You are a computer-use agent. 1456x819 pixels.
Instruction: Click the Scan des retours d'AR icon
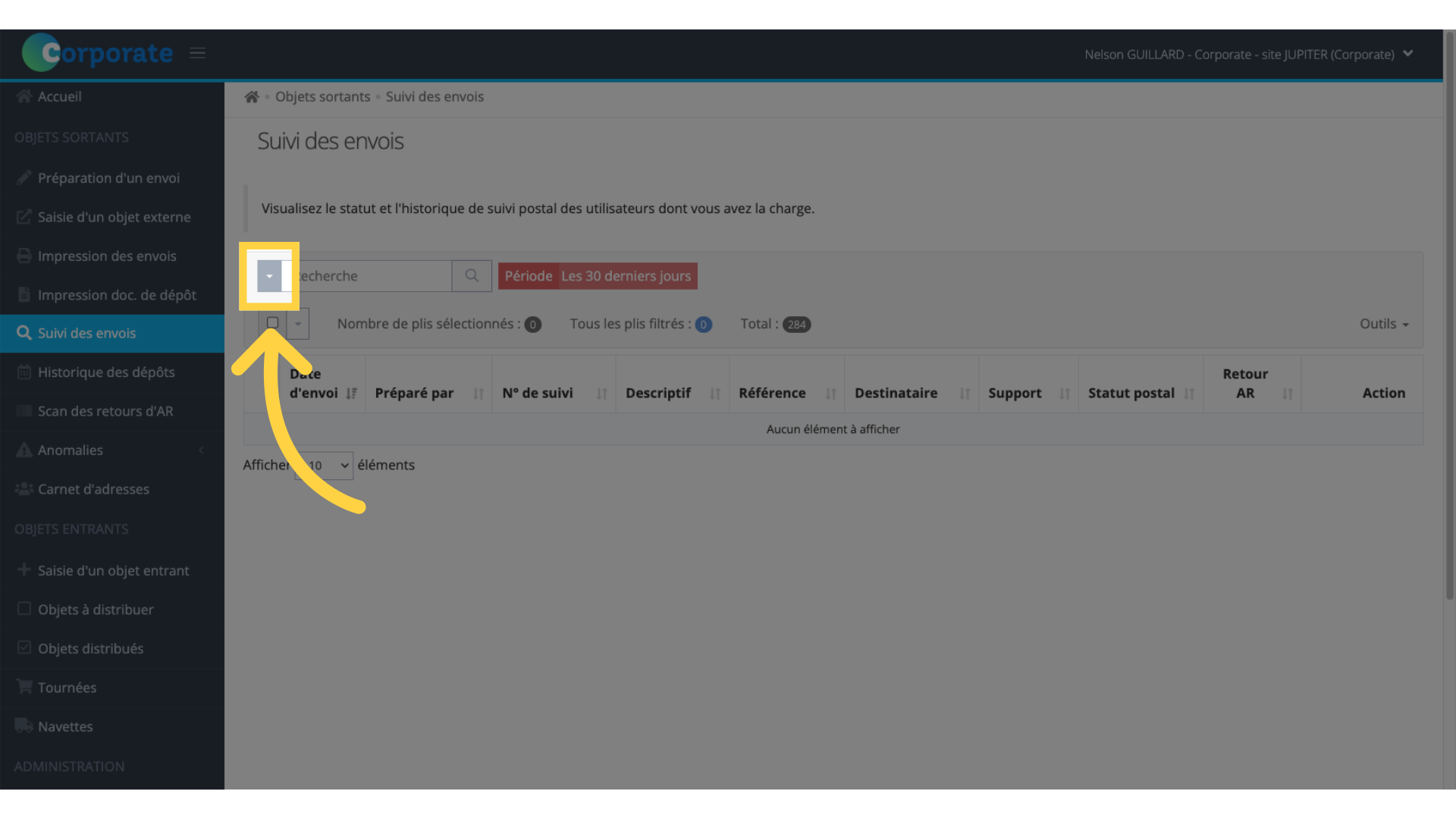coord(22,411)
